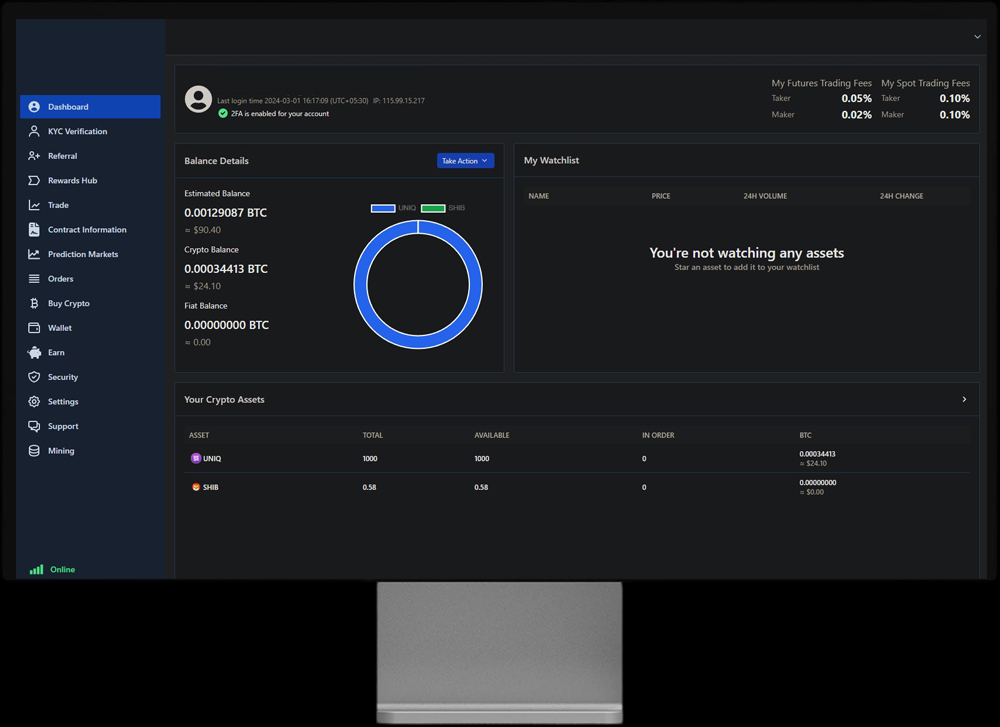Toggle UNIQ series in chart legend
1000x727 pixels.
coord(393,208)
